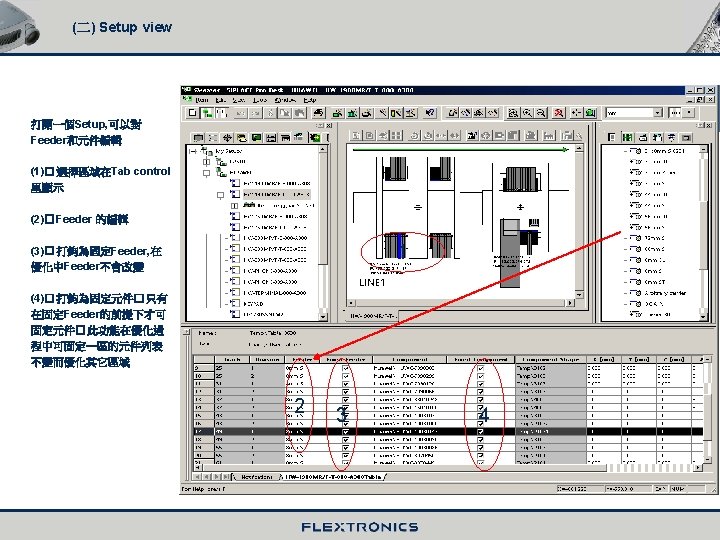
Task: Select the black highlighted table row's component cell
Action: (x=409, y=432)
